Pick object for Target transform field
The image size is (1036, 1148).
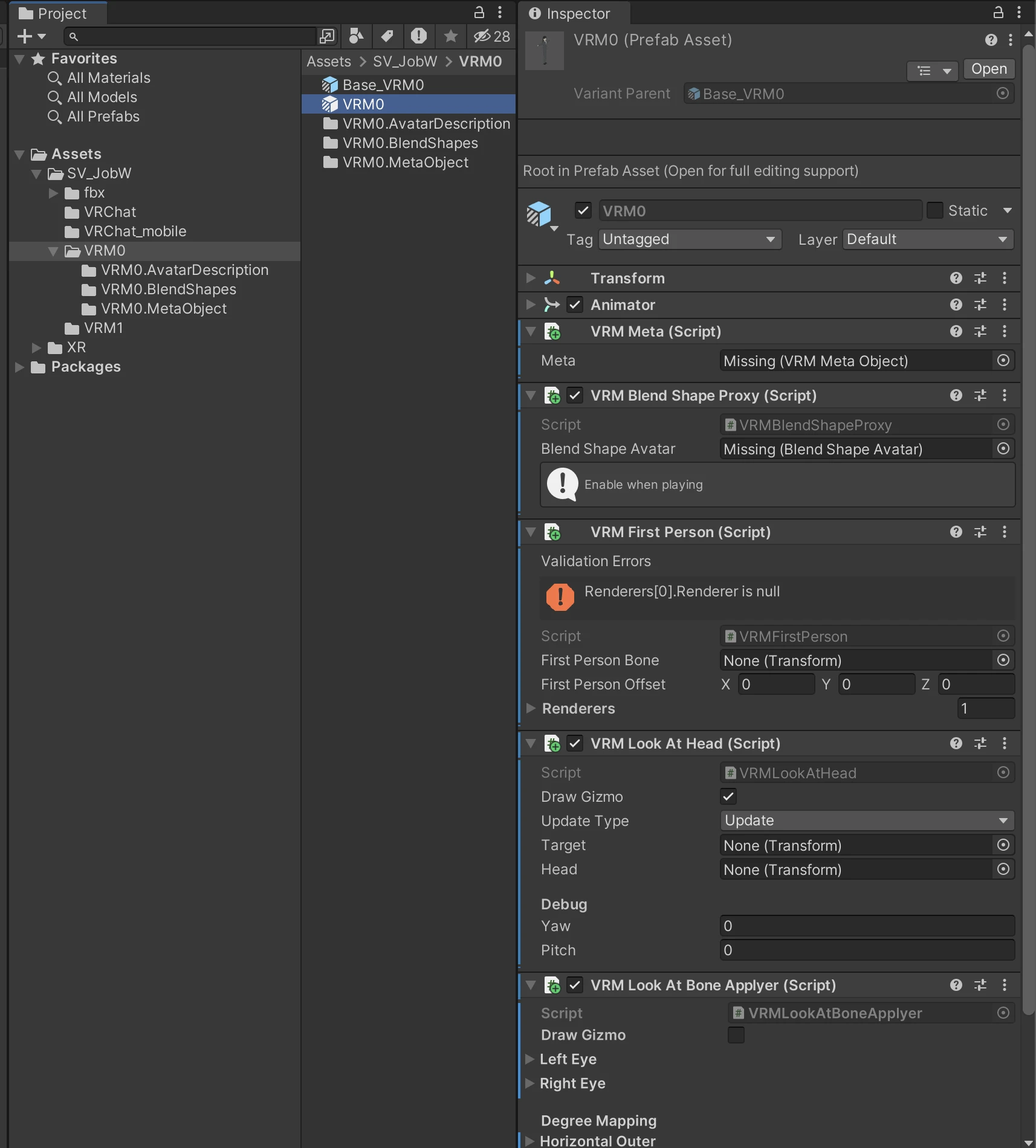click(x=1003, y=845)
